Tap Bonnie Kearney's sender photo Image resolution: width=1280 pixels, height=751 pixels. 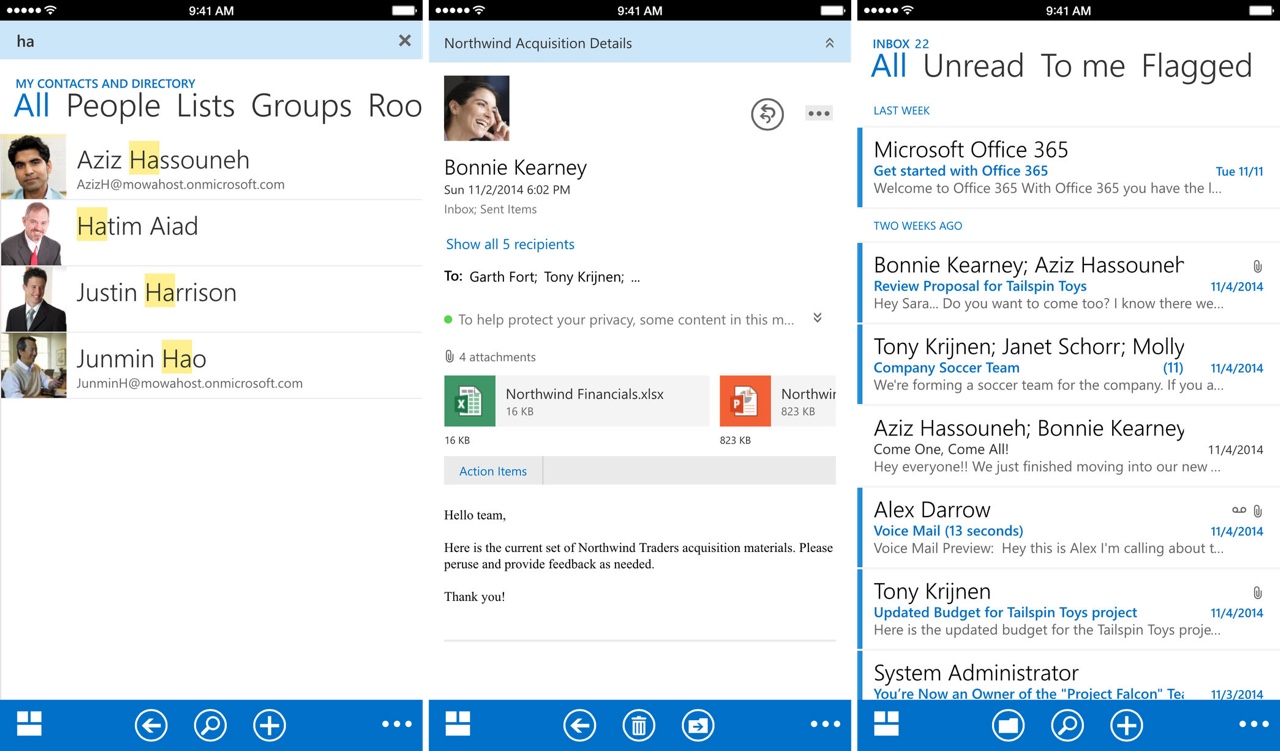point(477,108)
